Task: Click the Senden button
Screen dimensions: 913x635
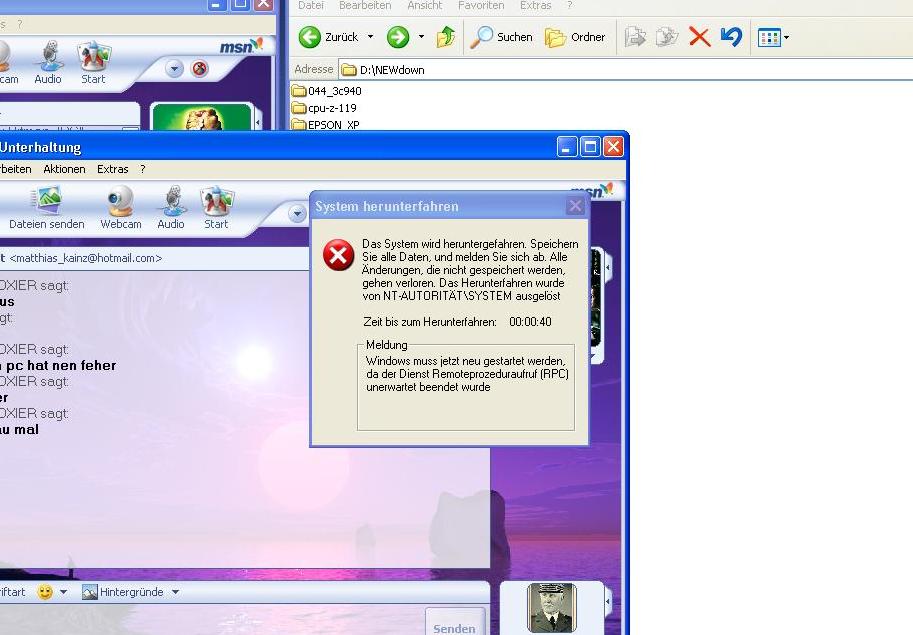Action: 455,624
